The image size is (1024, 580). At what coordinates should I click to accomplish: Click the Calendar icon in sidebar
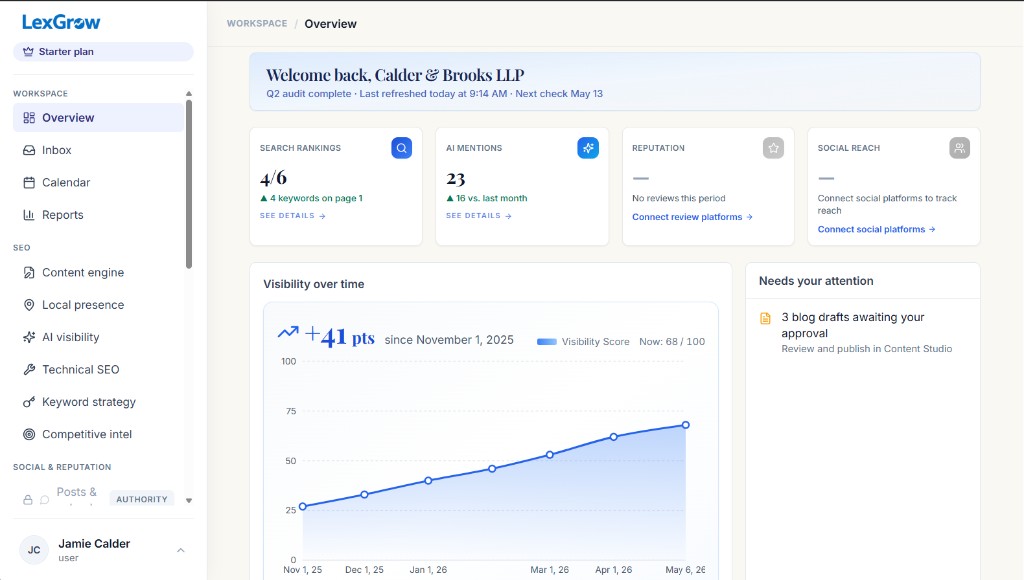point(29,182)
